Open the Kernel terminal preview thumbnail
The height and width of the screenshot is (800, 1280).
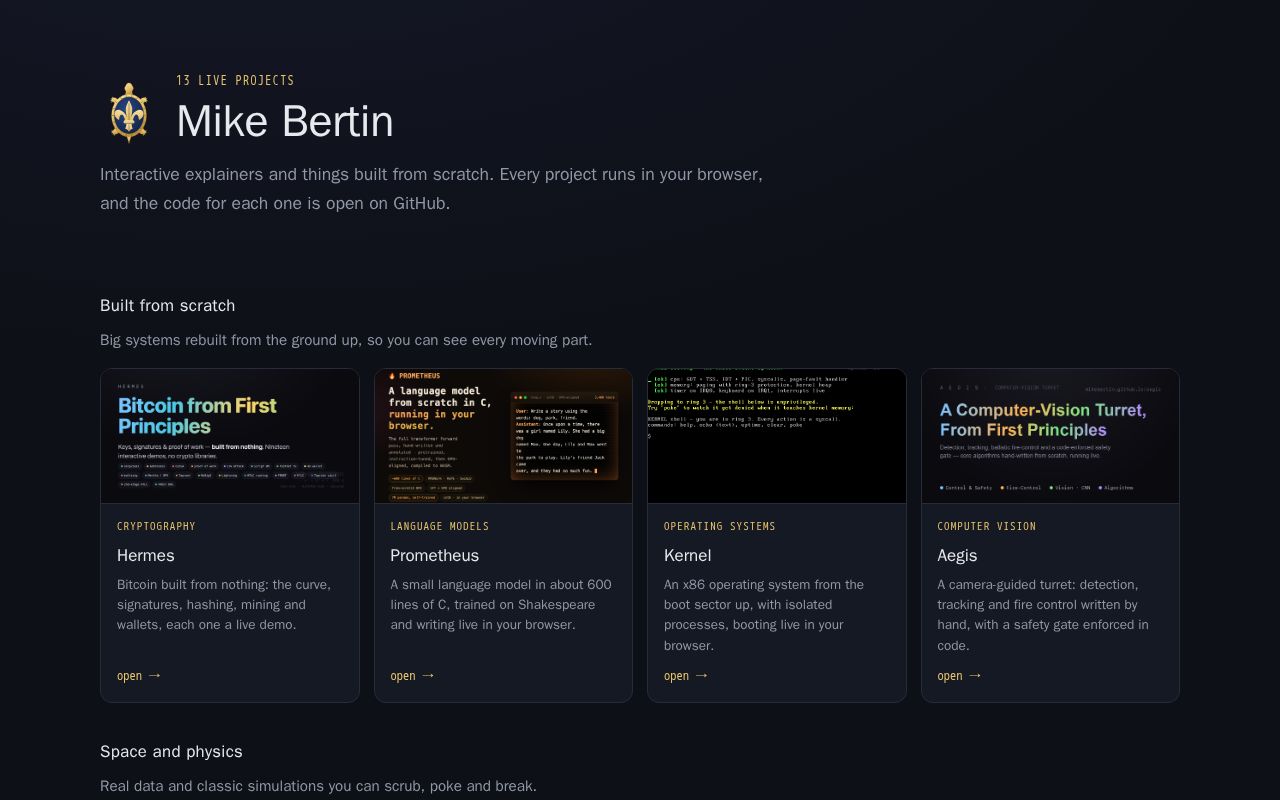[777, 436]
